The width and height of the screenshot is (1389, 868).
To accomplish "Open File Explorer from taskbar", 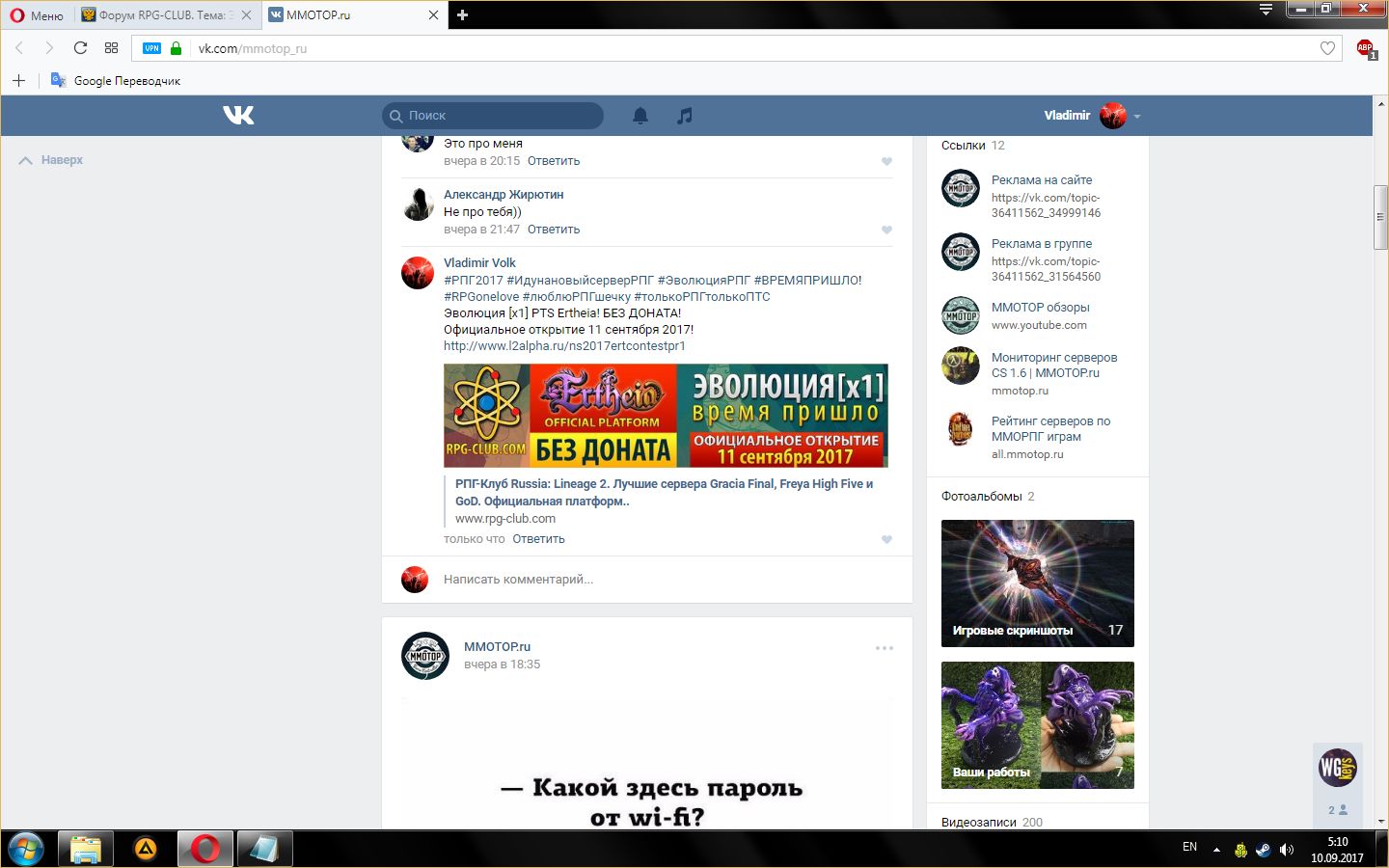I will coord(86,849).
